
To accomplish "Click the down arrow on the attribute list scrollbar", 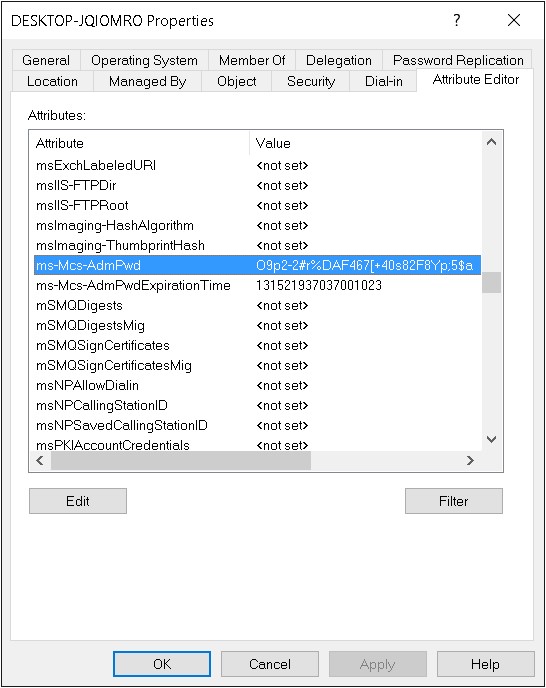I will pyautogui.click(x=492, y=439).
